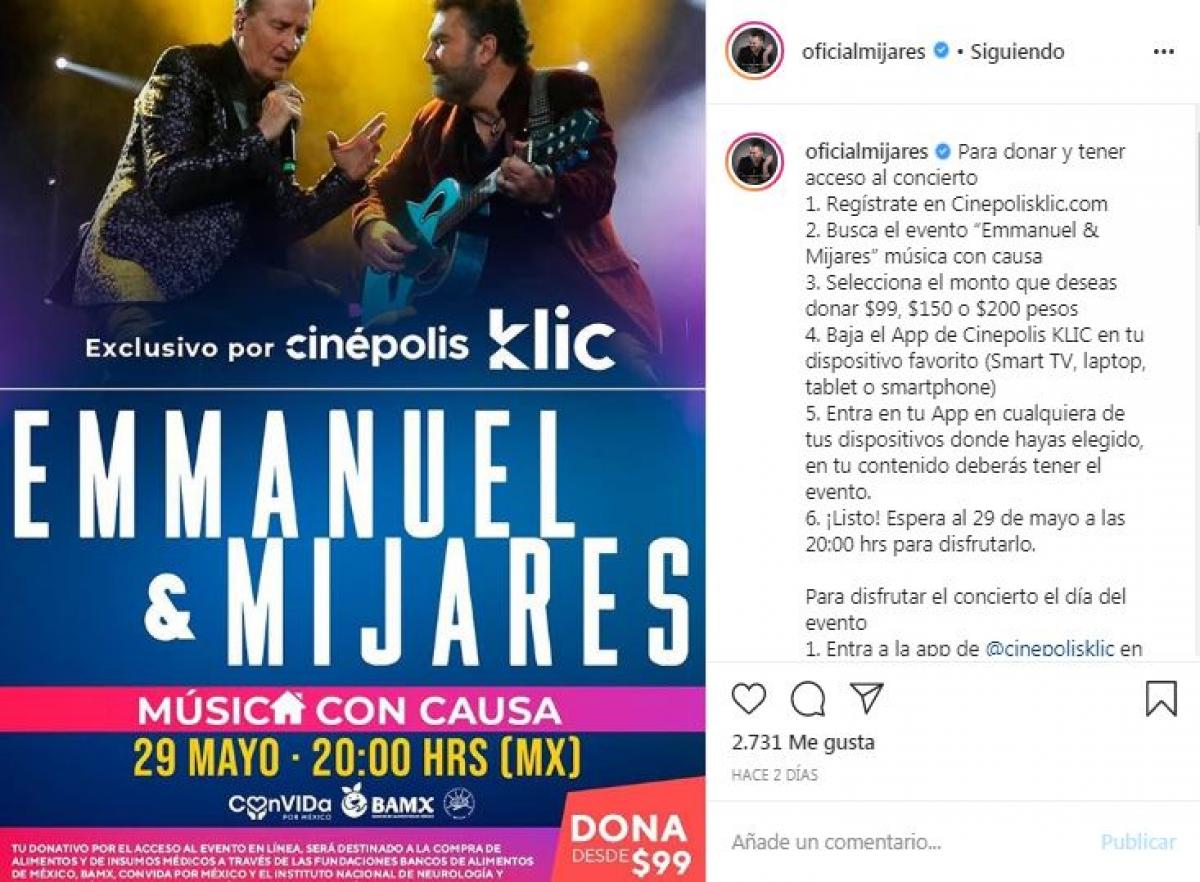Click the cinépolis klic logo on poster

[450, 343]
